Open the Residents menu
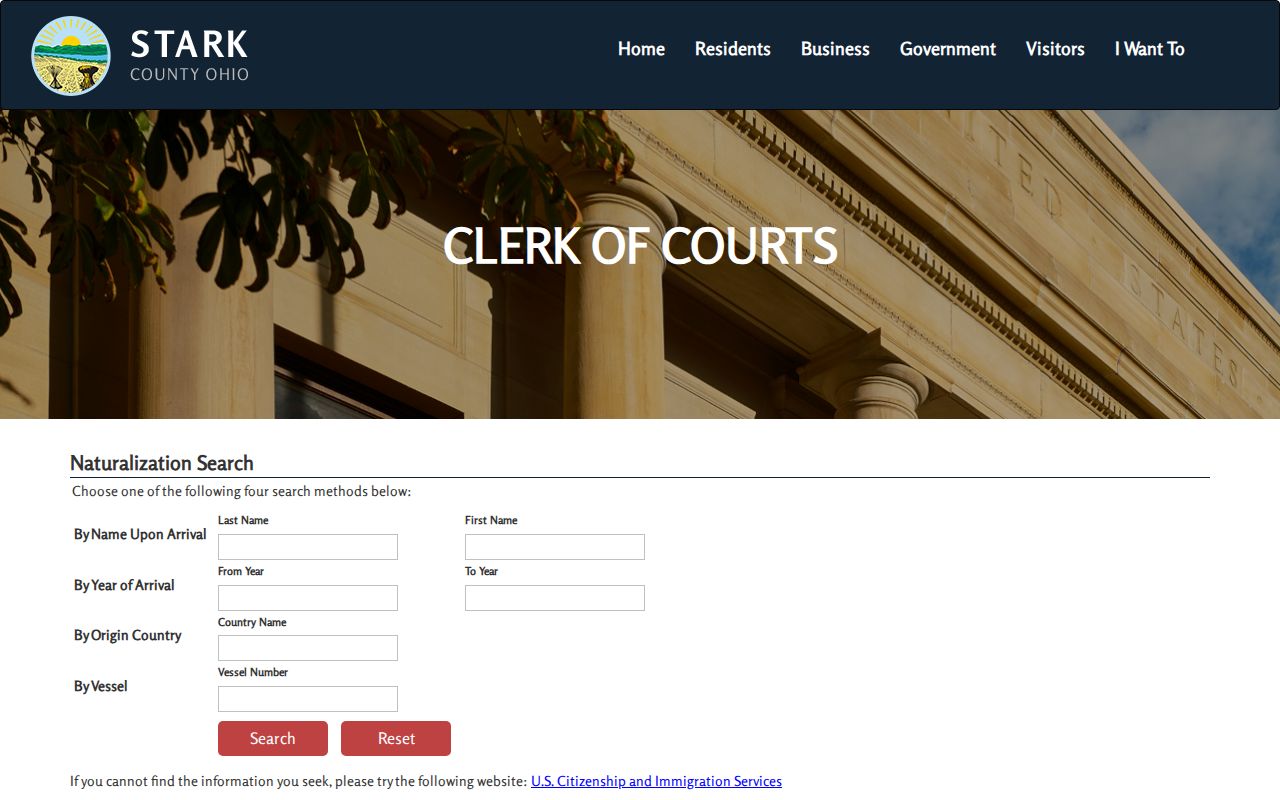The image size is (1280, 800). click(733, 49)
